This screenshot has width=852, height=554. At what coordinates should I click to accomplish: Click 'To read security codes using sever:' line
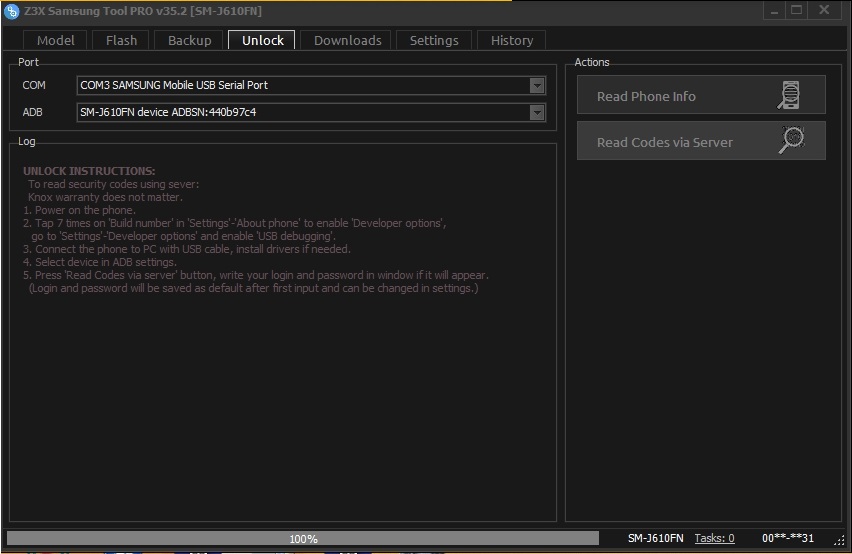(114, 184)
